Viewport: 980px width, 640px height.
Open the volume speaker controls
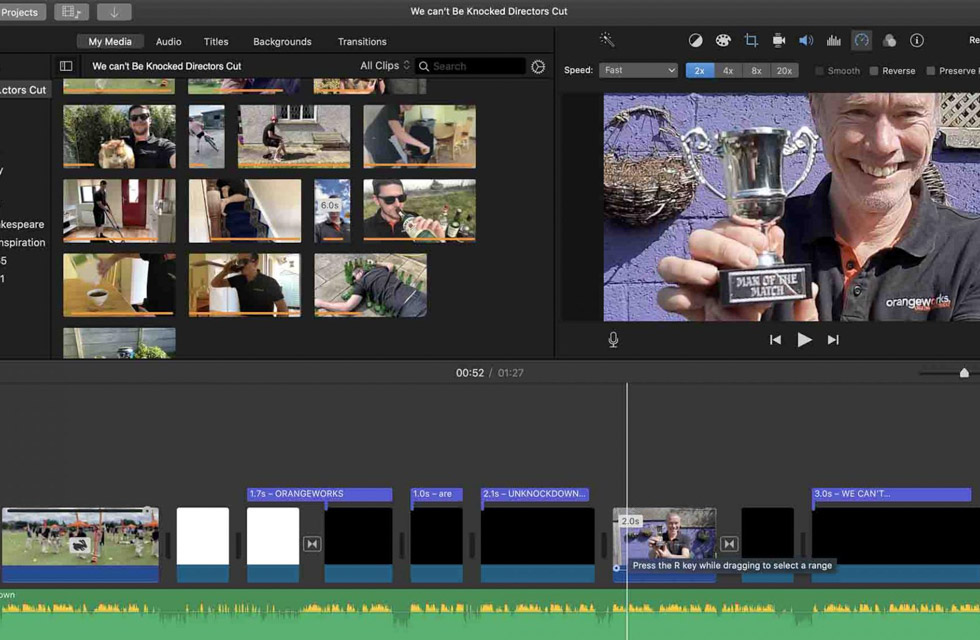pyautogui.click(x=806, y=40)
